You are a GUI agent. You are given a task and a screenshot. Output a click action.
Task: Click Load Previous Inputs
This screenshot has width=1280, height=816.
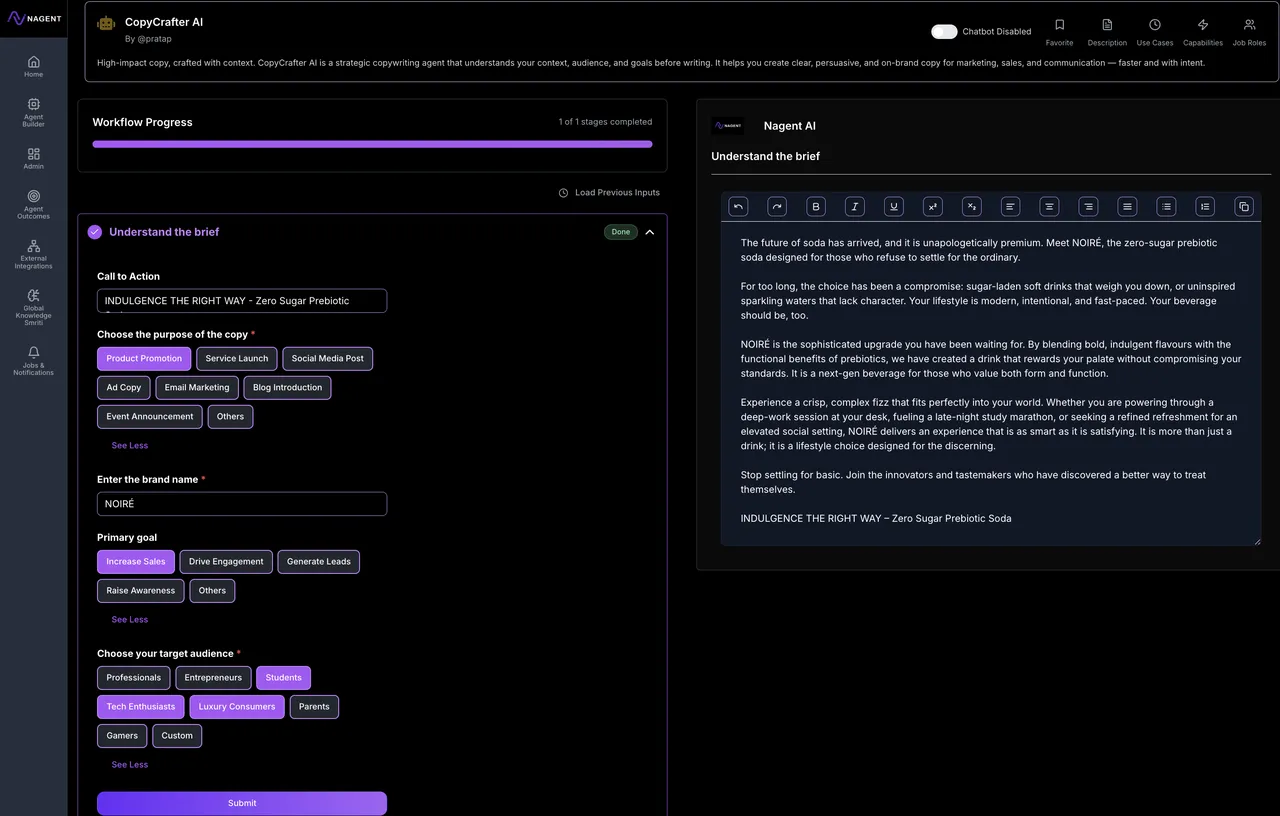click(x=609, y=193)
